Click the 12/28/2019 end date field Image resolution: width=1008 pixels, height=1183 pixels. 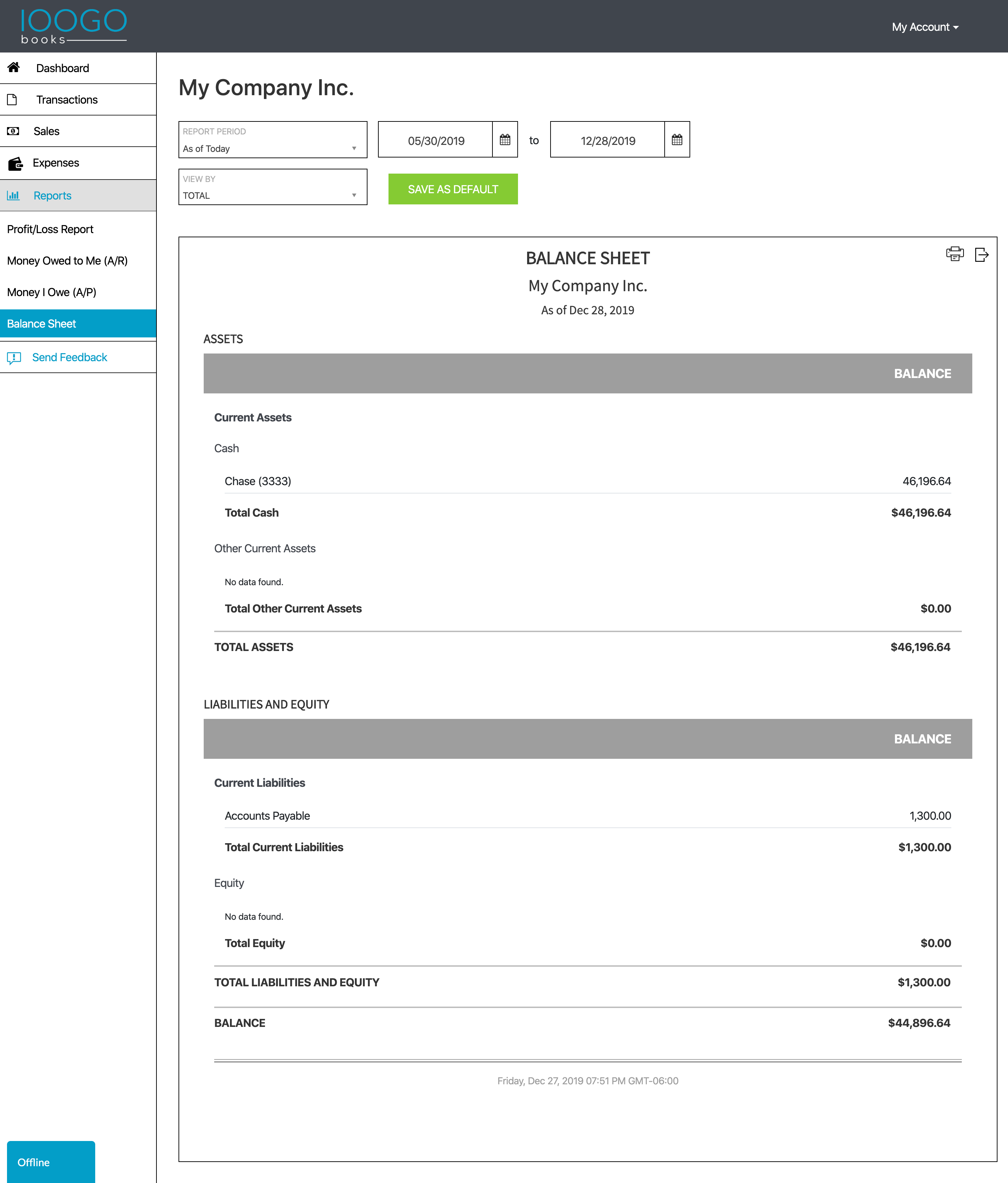[x=608, y=140]
